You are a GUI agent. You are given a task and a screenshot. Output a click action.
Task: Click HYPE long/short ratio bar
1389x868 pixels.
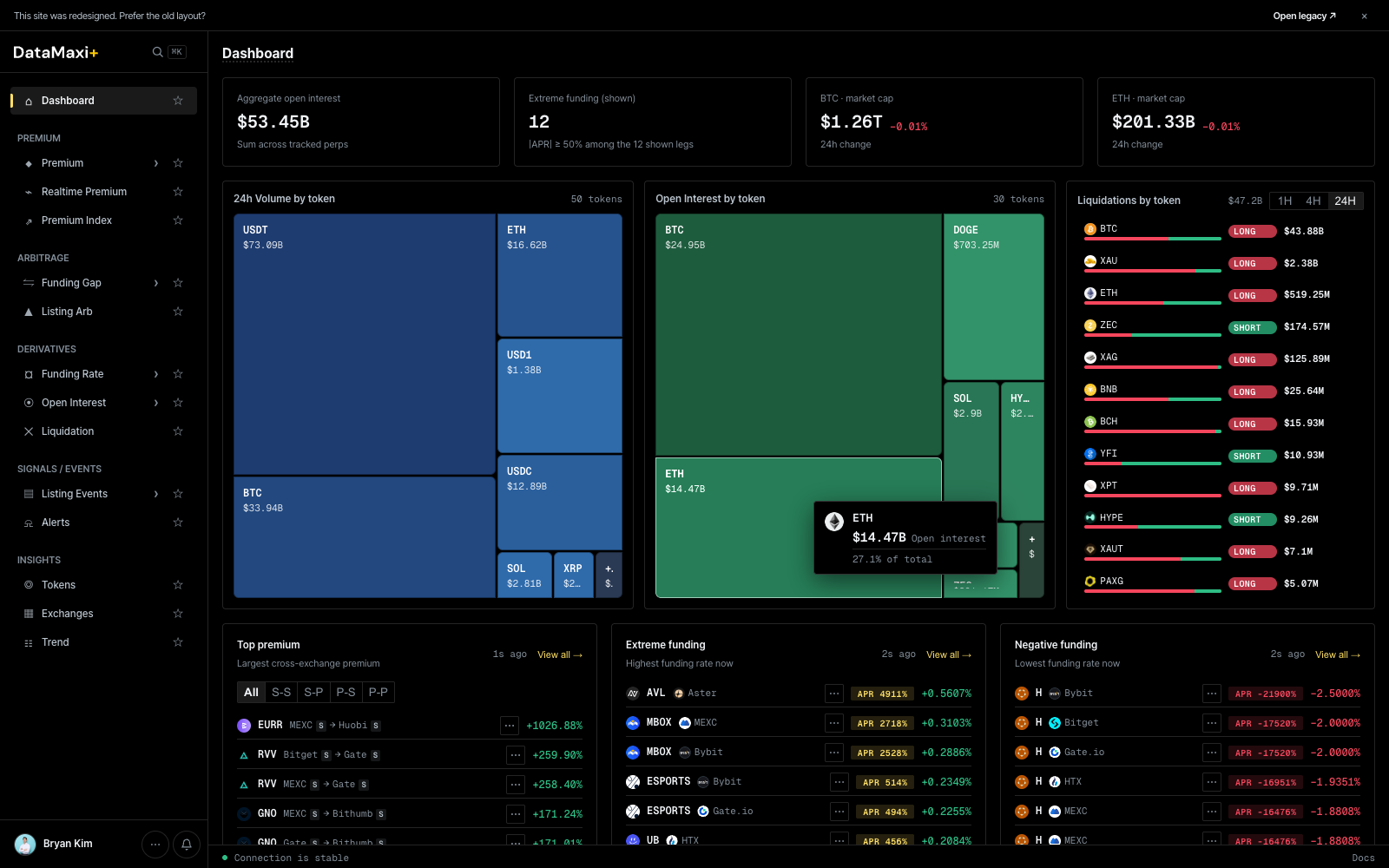[1153, 527]
